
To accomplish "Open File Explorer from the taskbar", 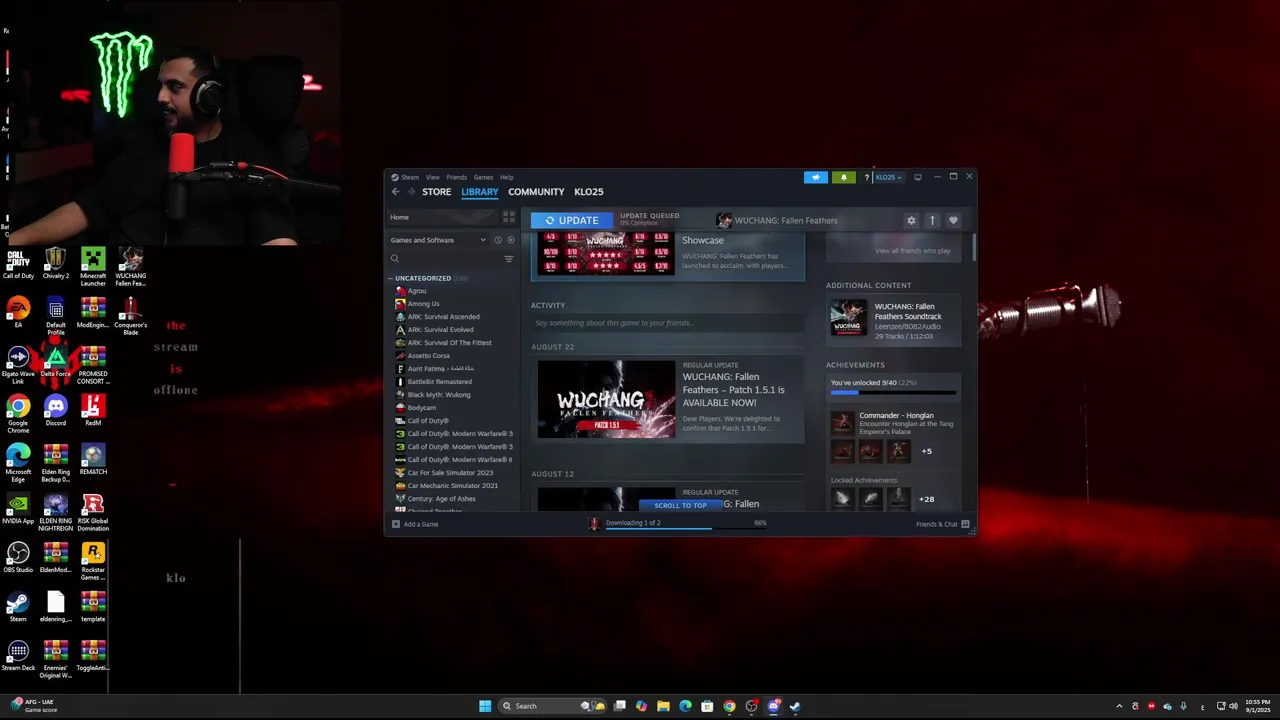I will point(663,706).
